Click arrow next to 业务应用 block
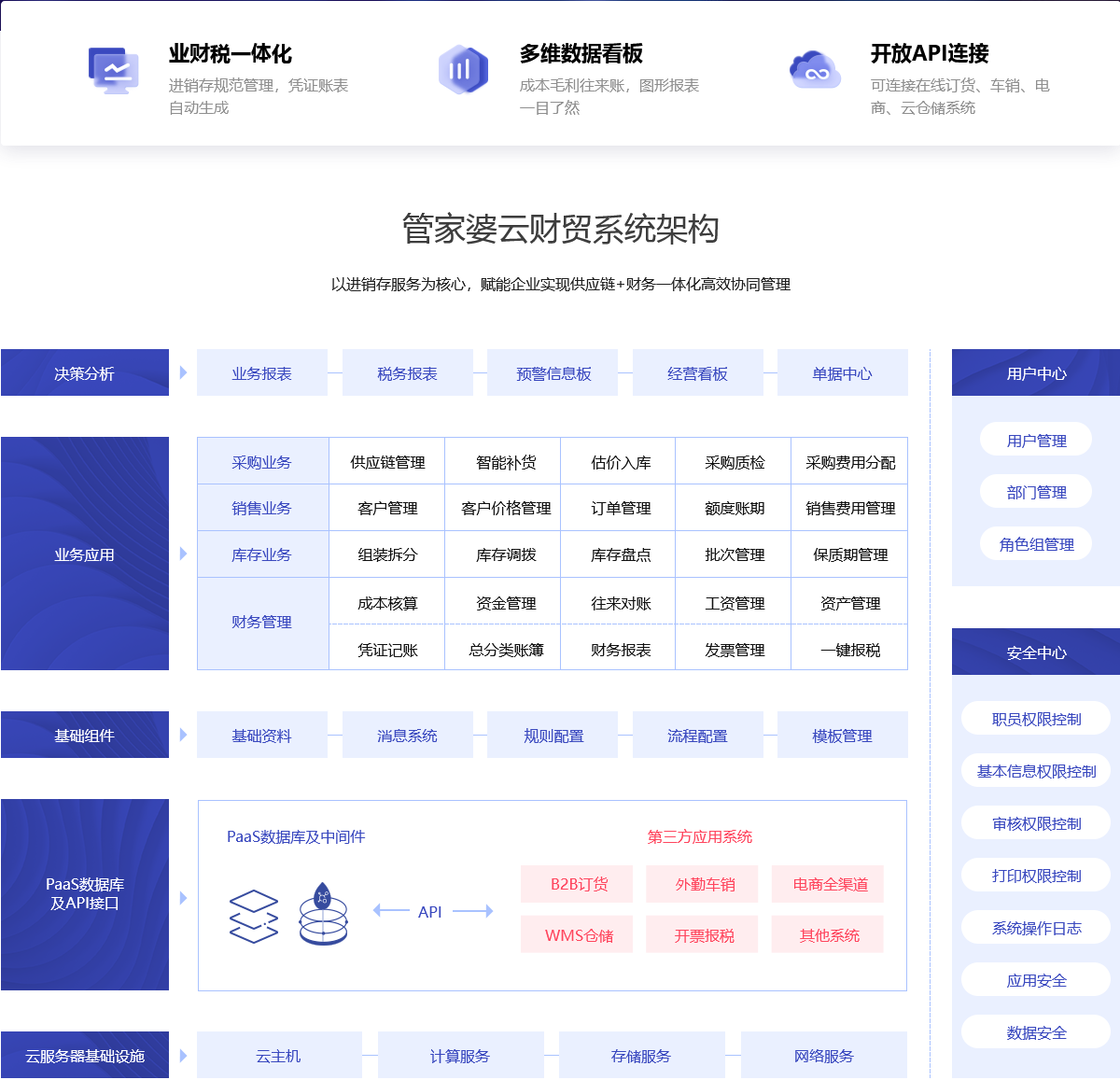Screen dimensions: 1120x1080 tap(183, 554)
